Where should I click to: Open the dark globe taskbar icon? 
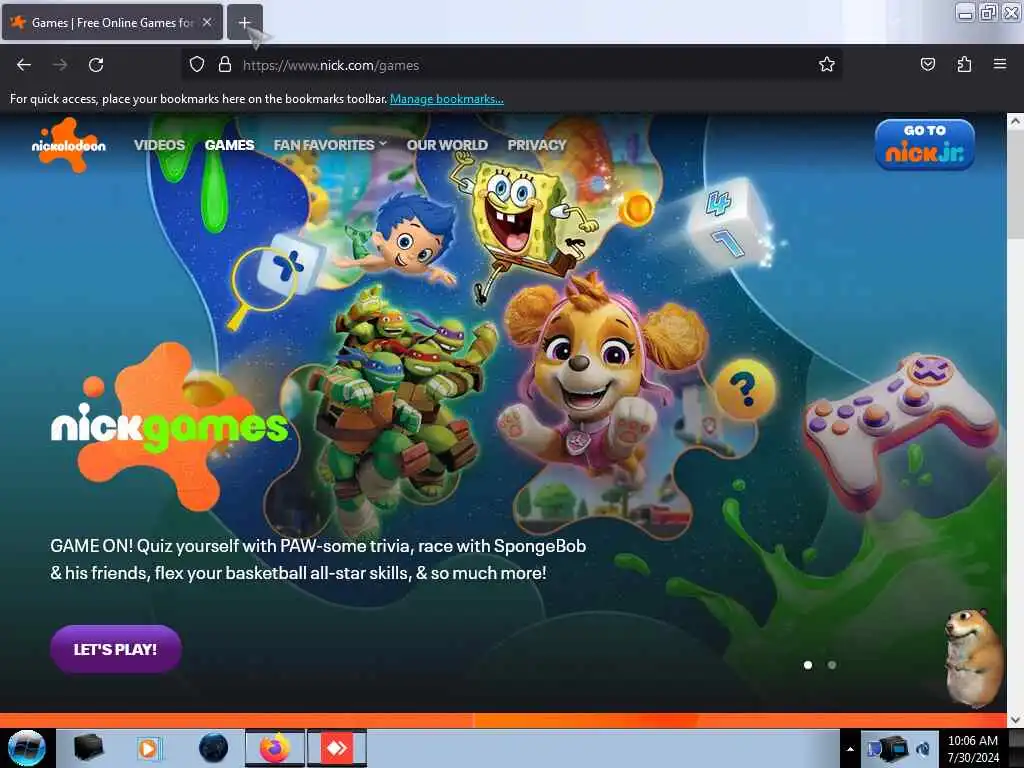pyautogui.click(x=214, y=748)
